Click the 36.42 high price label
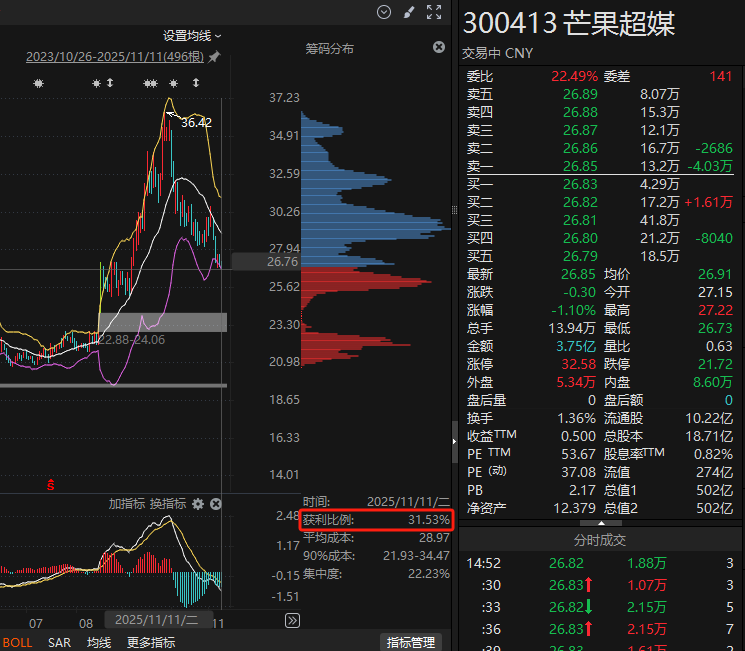The image size is (745, 651). click(x=196, y=123)
